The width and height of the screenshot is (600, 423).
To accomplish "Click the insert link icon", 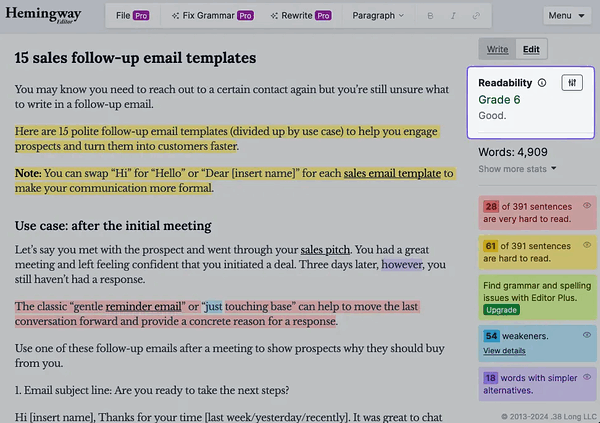I will [476, 16].
